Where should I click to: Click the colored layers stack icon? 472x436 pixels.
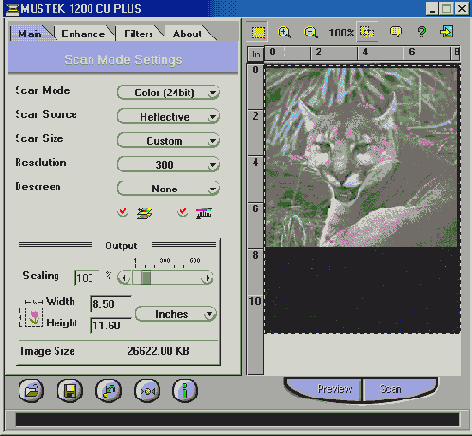click(145, 213)
